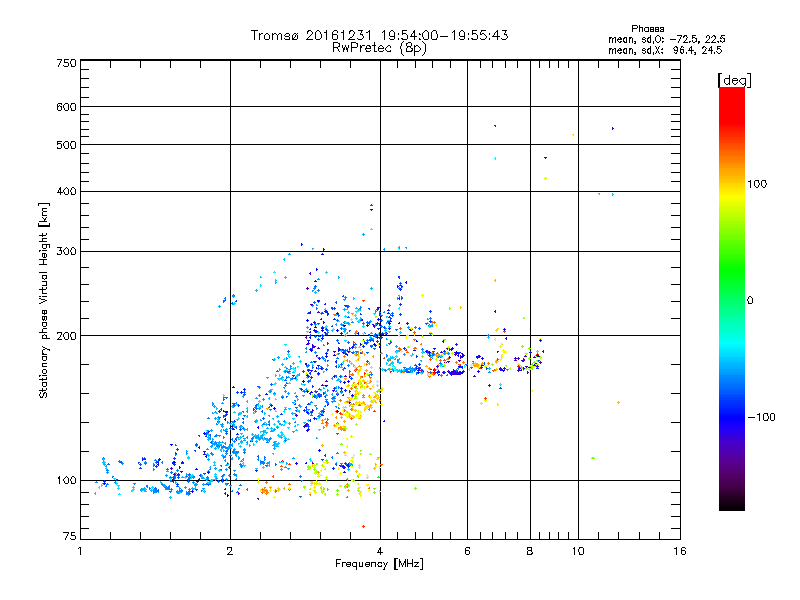Click the x-axis tick label '4'
This screenshot has width=800, height=600.
(380, 551)
